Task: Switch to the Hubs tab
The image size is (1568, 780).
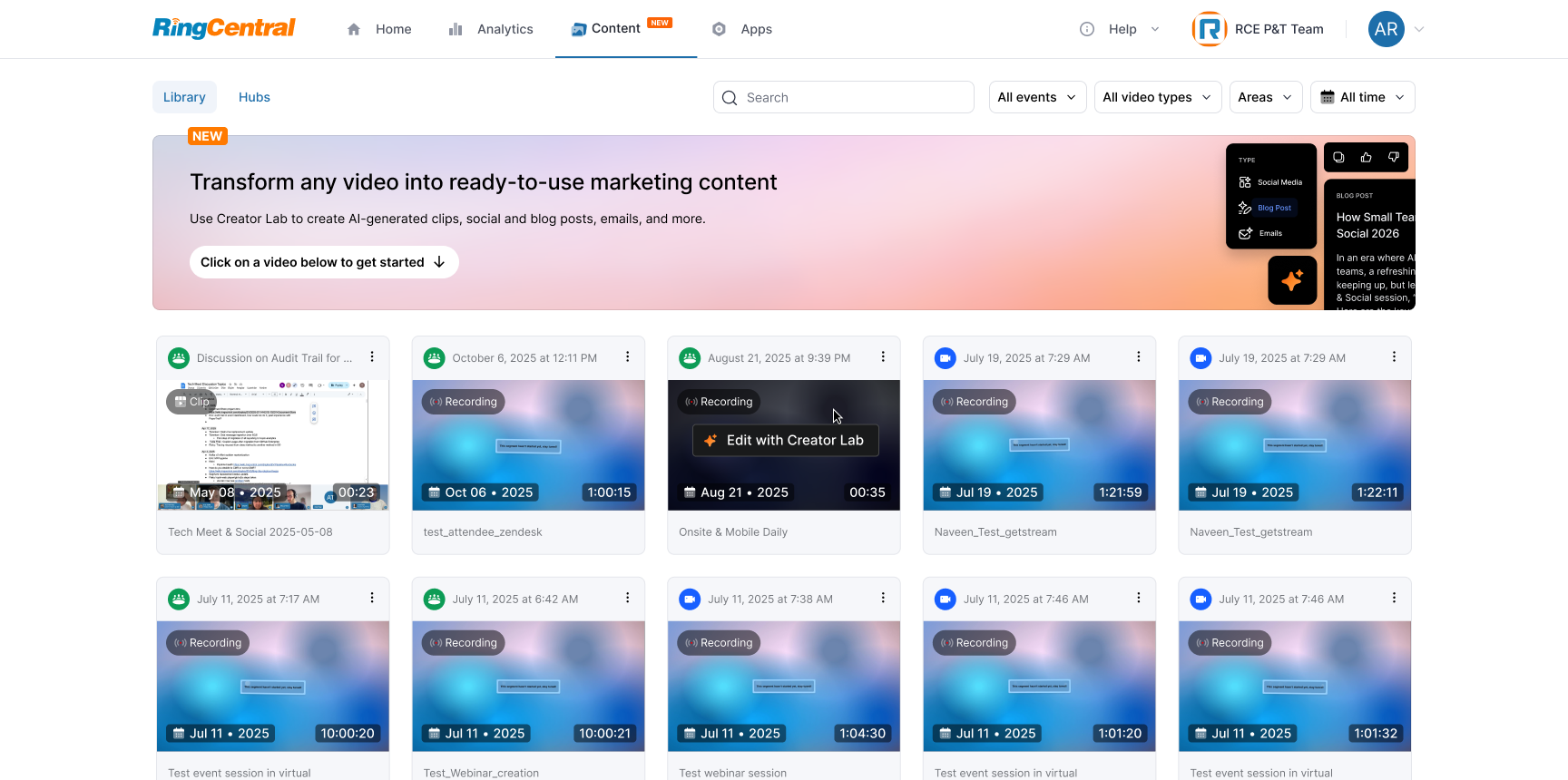Action: point(254,97)
